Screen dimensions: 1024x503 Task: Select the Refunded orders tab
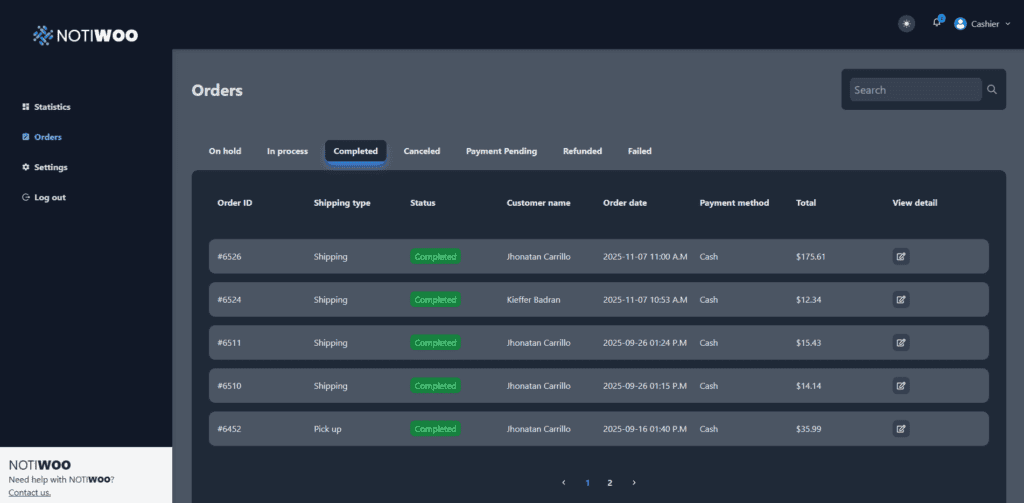583,151
